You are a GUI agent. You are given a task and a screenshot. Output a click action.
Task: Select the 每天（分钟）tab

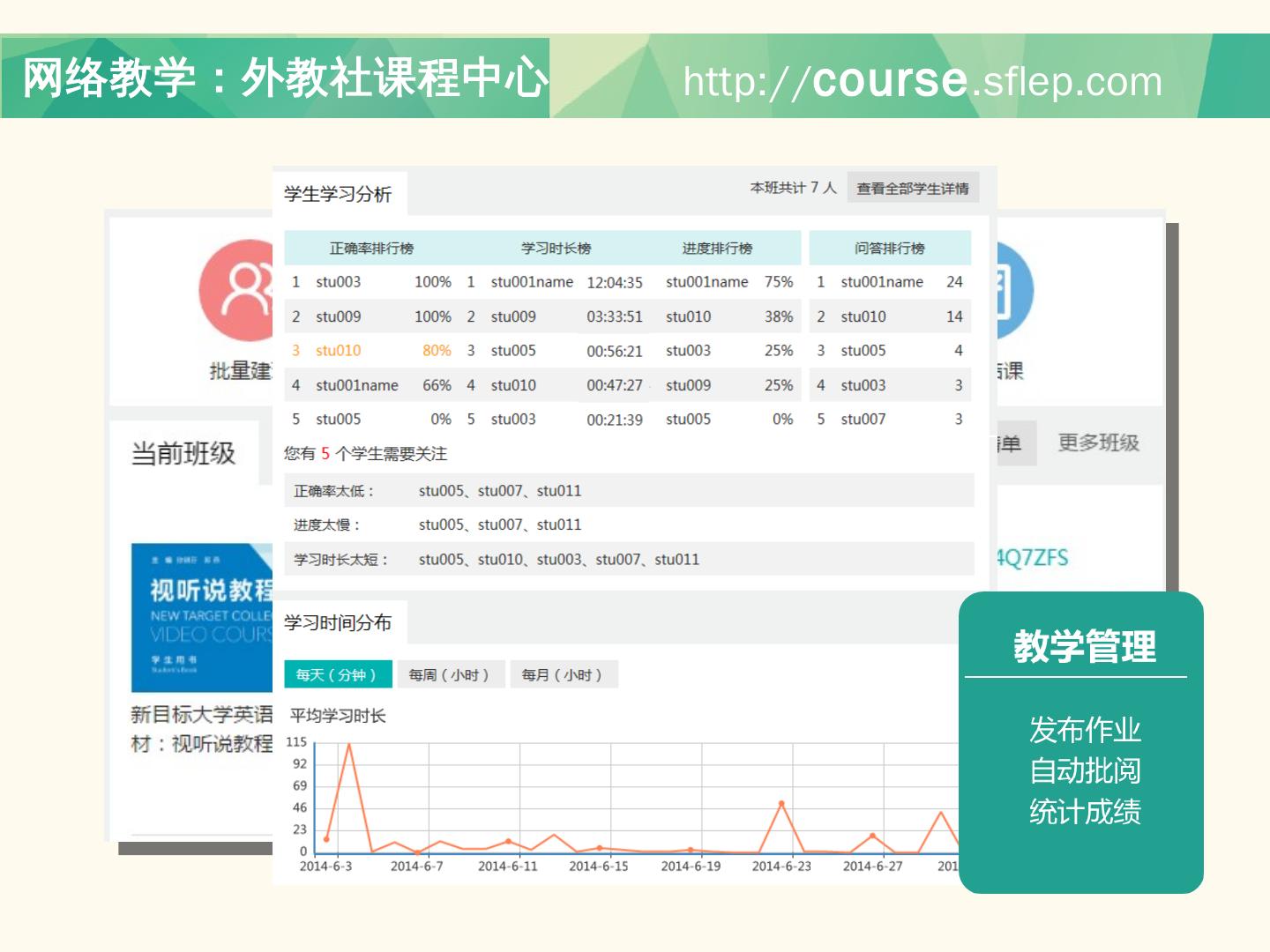pyautogui.click(x=337, y=674)
